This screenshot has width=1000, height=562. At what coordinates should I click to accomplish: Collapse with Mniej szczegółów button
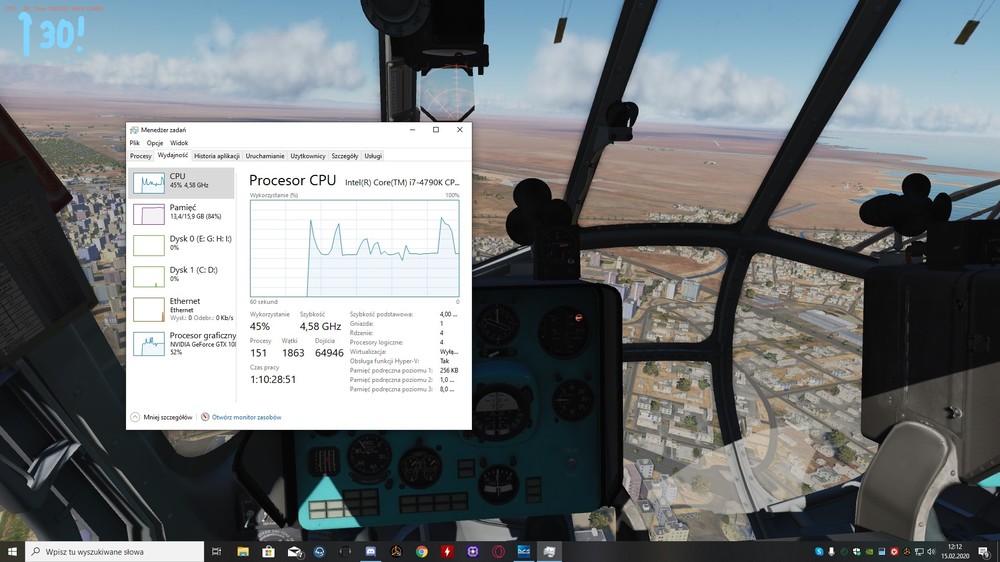click(x=161, y=417)
